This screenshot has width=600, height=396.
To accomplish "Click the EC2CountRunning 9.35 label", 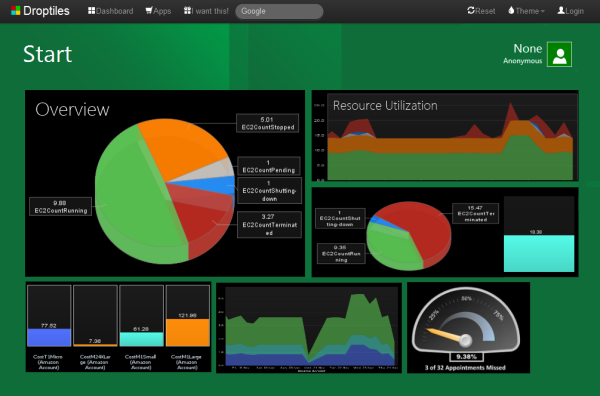I will click(x=341, y=254).
